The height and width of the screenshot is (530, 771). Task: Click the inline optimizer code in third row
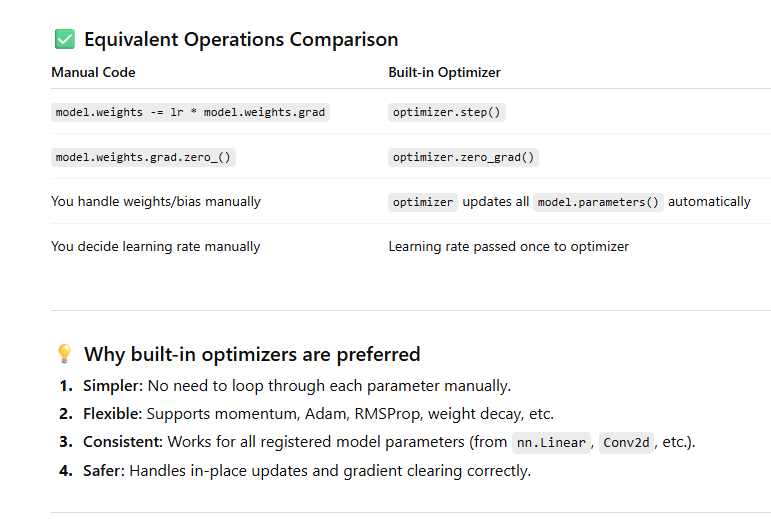423,202
